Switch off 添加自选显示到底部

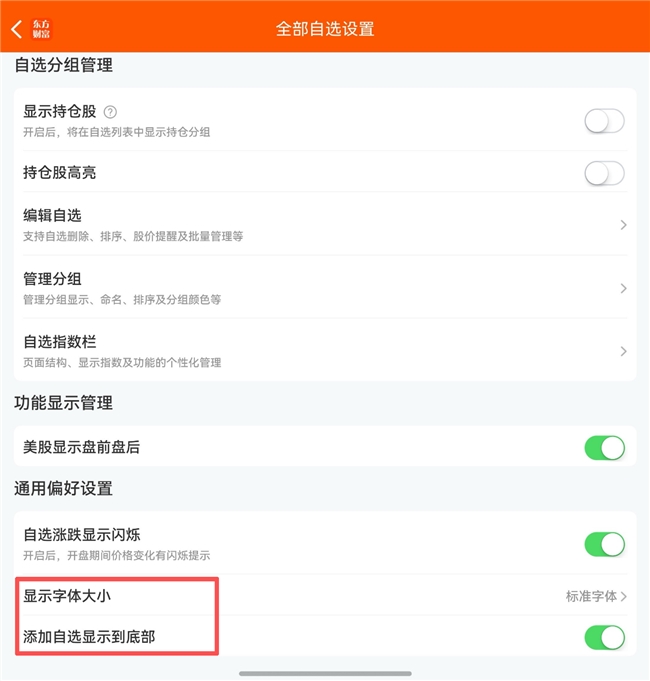[604, 637]
